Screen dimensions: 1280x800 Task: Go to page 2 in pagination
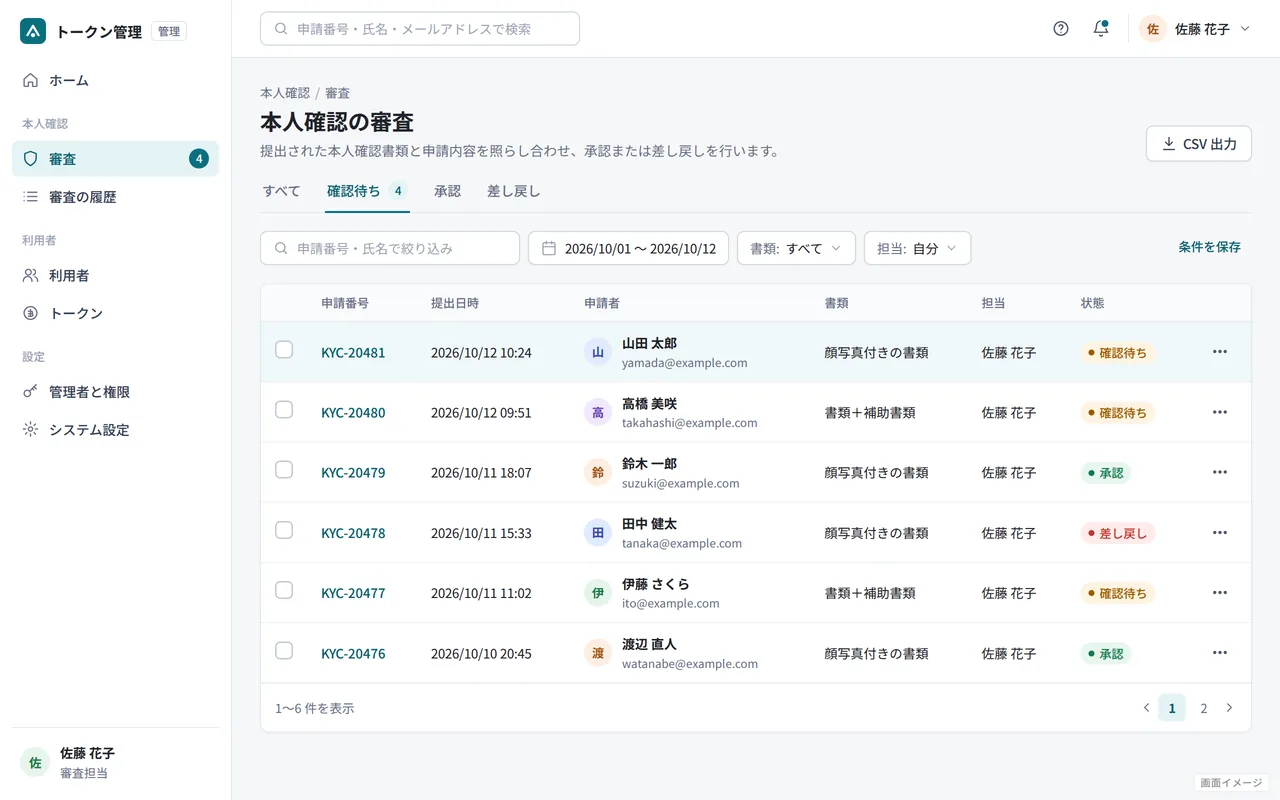tap(1203, 708)
